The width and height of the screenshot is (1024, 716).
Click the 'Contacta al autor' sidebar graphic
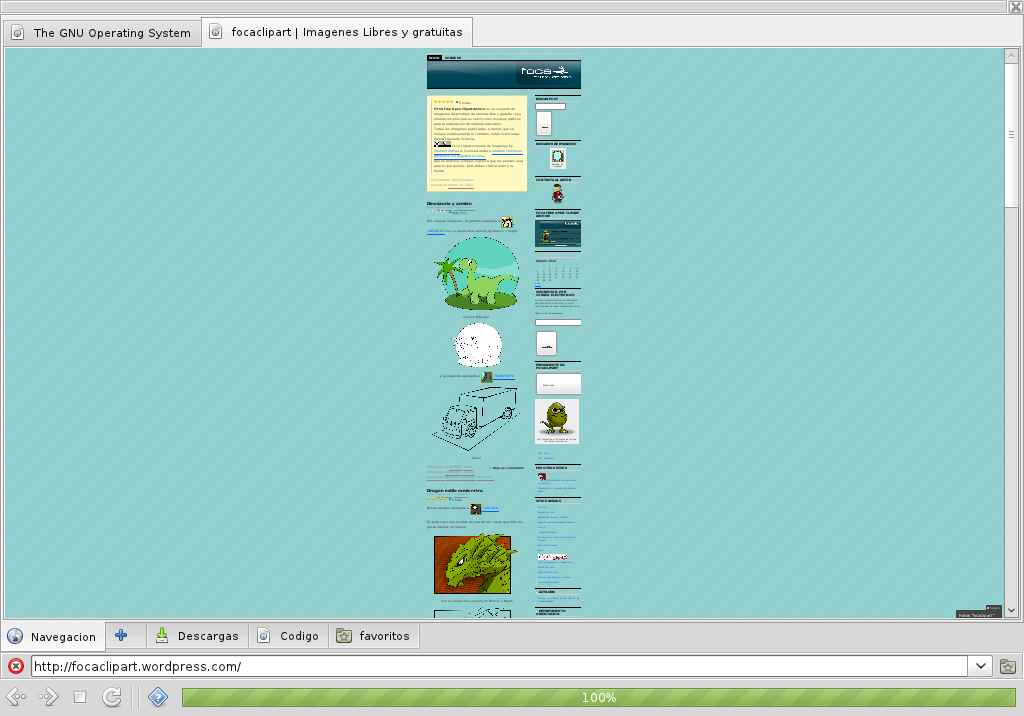pos(557,195)
